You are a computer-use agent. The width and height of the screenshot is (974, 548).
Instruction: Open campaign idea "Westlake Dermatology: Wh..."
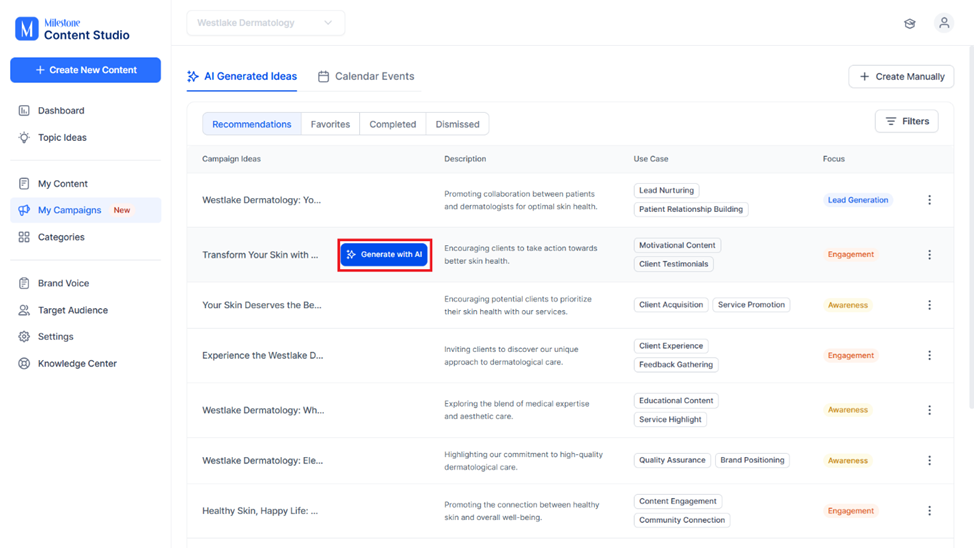click(x=263, y=410)
